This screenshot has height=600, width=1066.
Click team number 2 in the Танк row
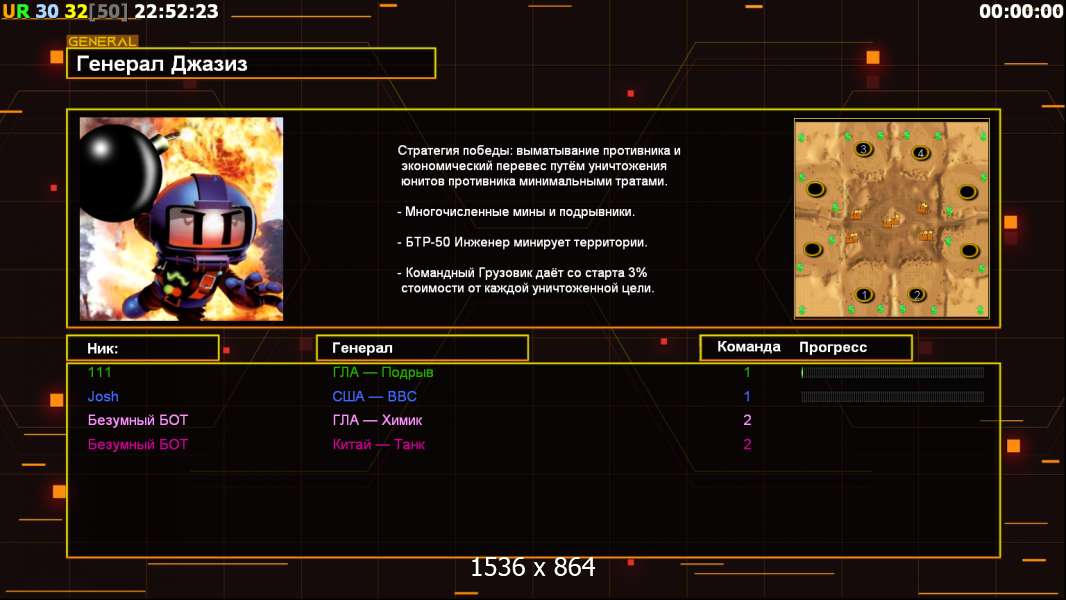747,444
